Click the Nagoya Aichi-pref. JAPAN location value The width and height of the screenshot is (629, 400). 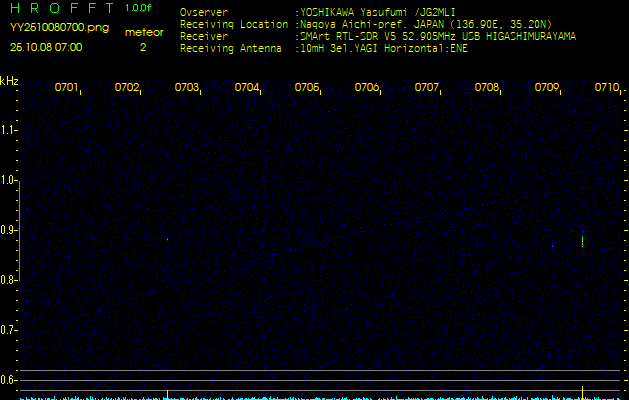pyautogui.click(x=426, y=25)
